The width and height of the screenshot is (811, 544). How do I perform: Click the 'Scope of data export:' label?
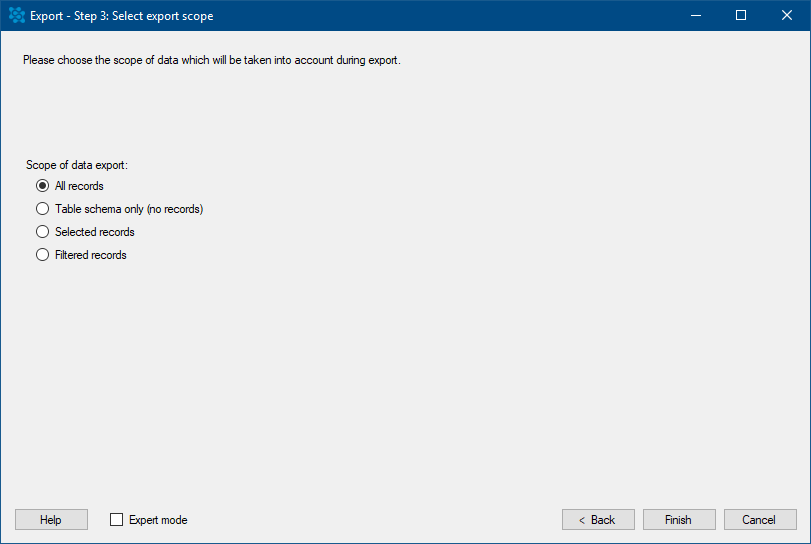tap(77, 165)
